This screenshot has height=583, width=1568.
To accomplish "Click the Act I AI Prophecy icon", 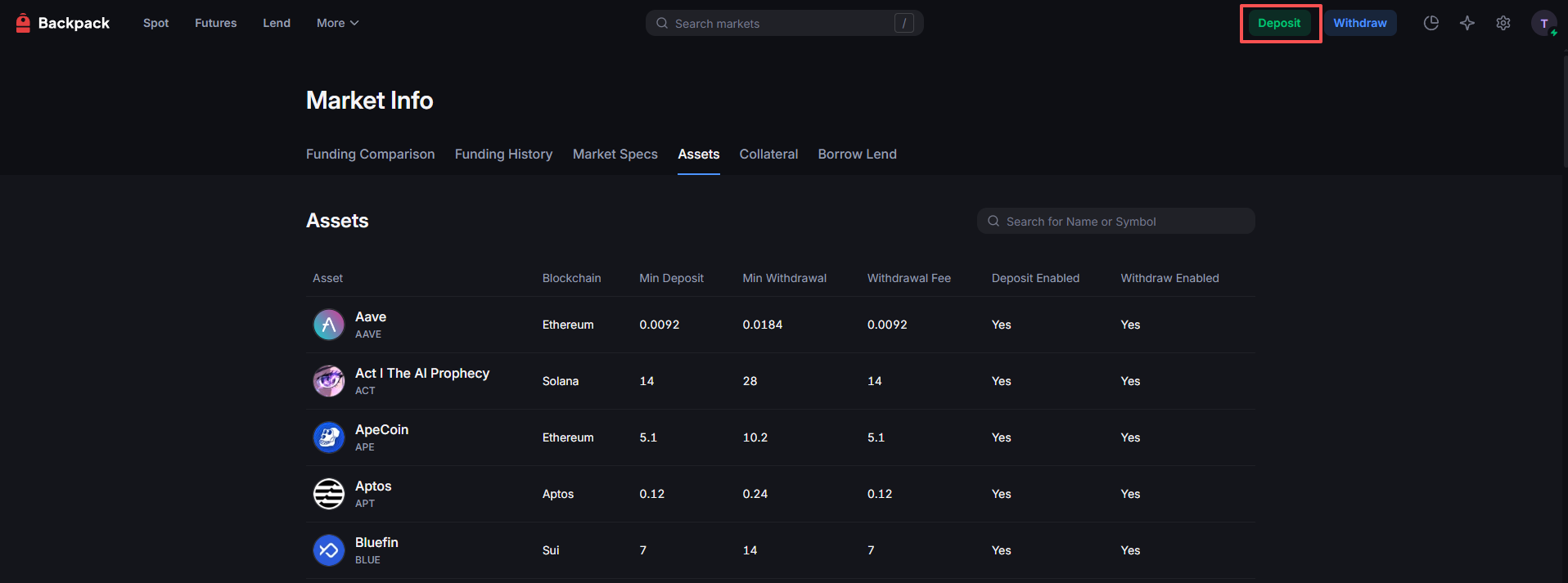I will (x=329, y=381).
